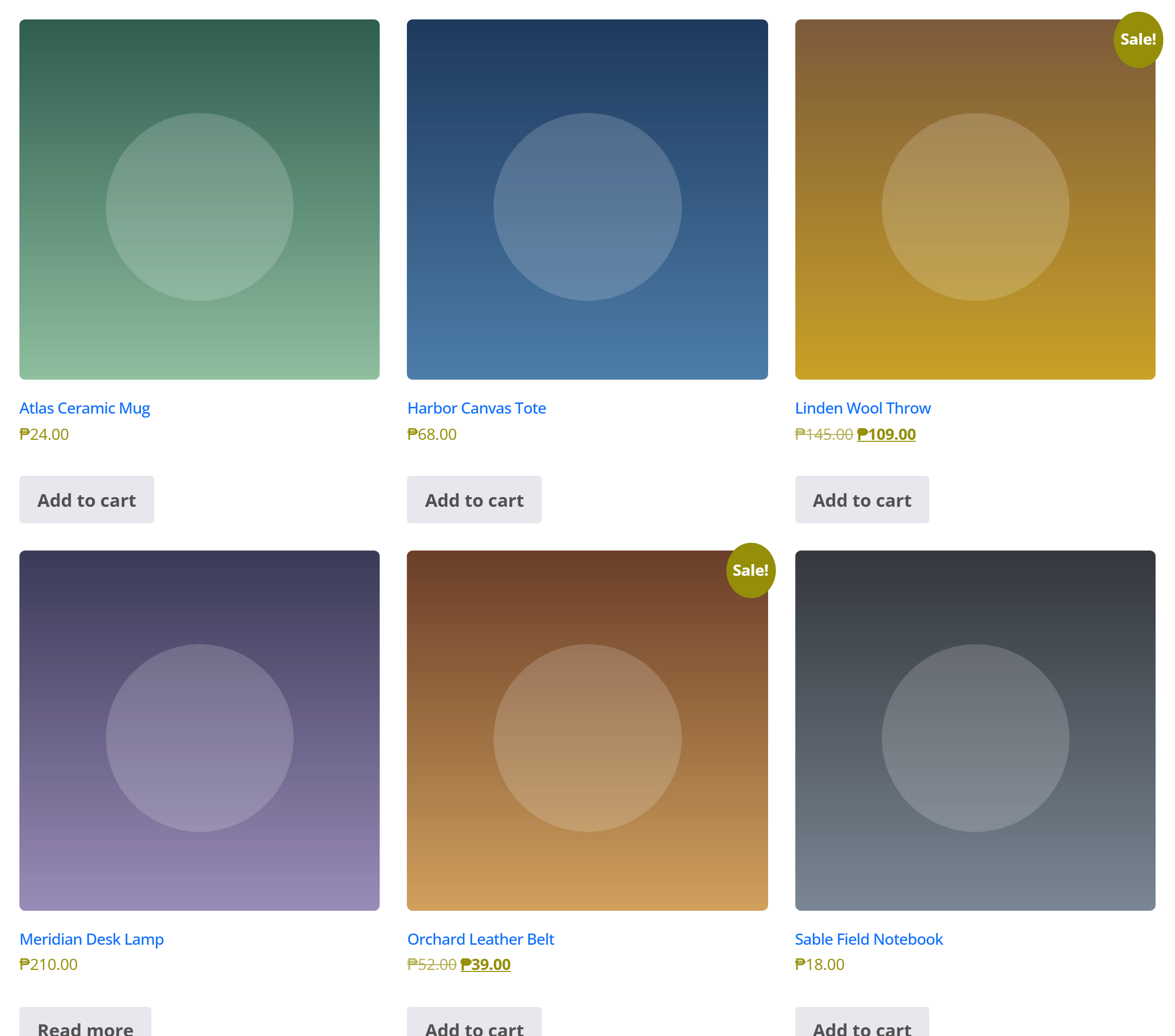Click the ₱24.00 price of Atlas Mug
1175x1036 pixels.
click(44, 434)
